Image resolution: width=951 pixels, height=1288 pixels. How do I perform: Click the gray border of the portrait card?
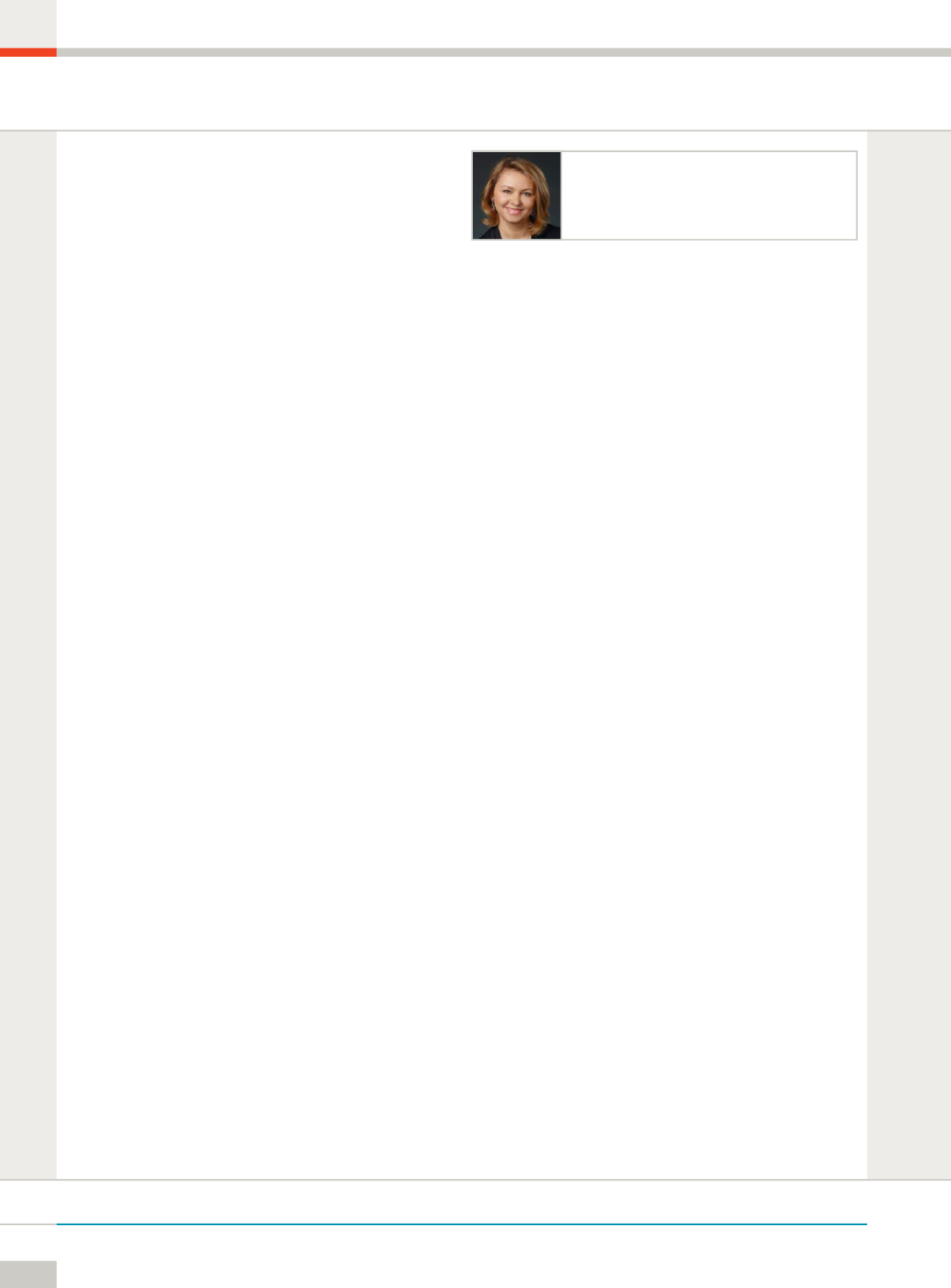click(664, 151)
